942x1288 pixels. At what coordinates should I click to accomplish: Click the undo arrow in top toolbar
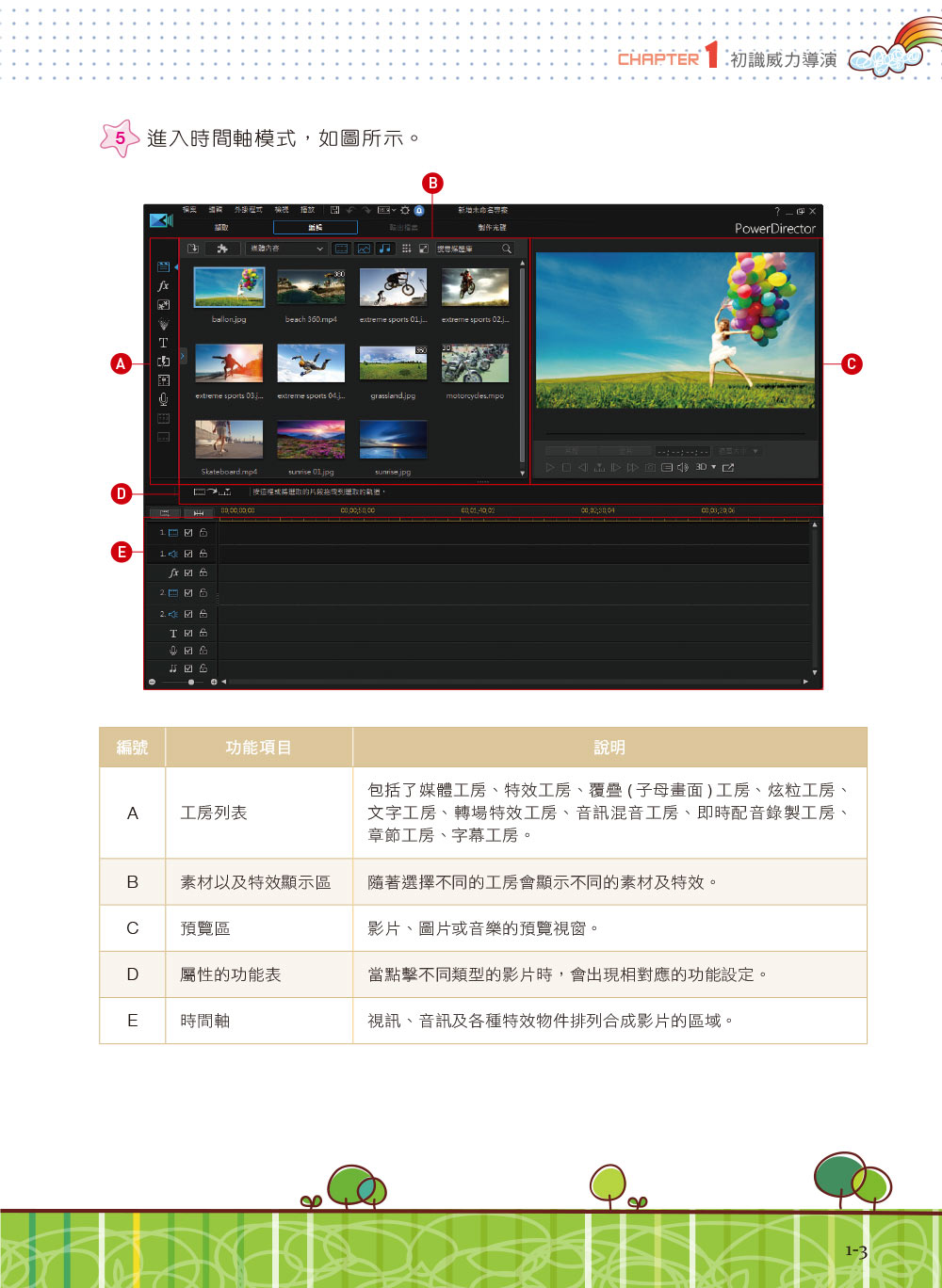(x=350, y=210)
